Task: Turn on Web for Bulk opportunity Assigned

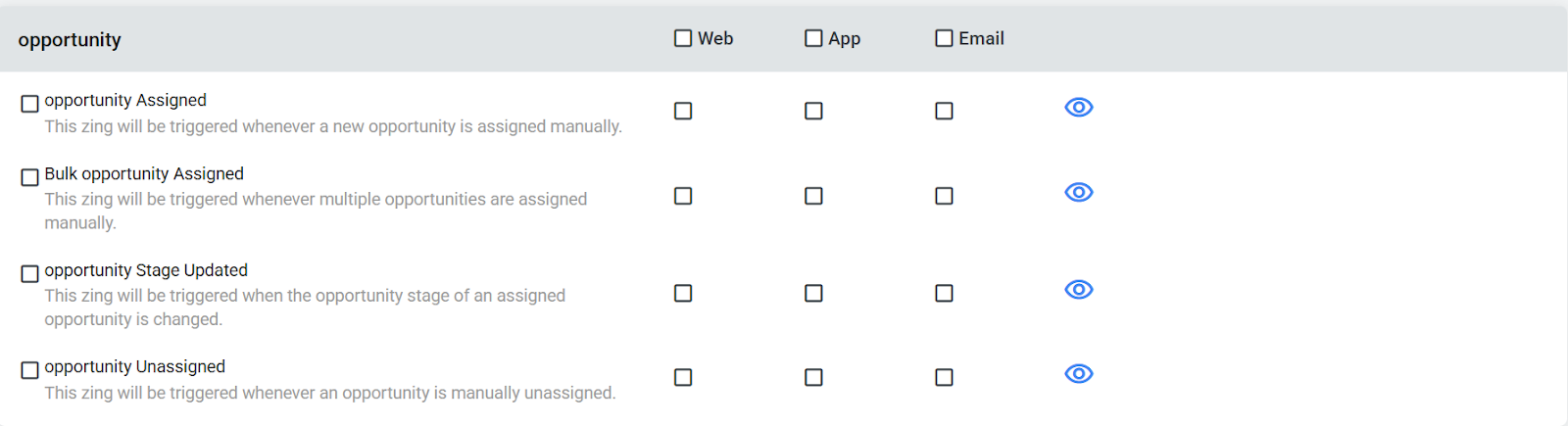Action: 683,196
